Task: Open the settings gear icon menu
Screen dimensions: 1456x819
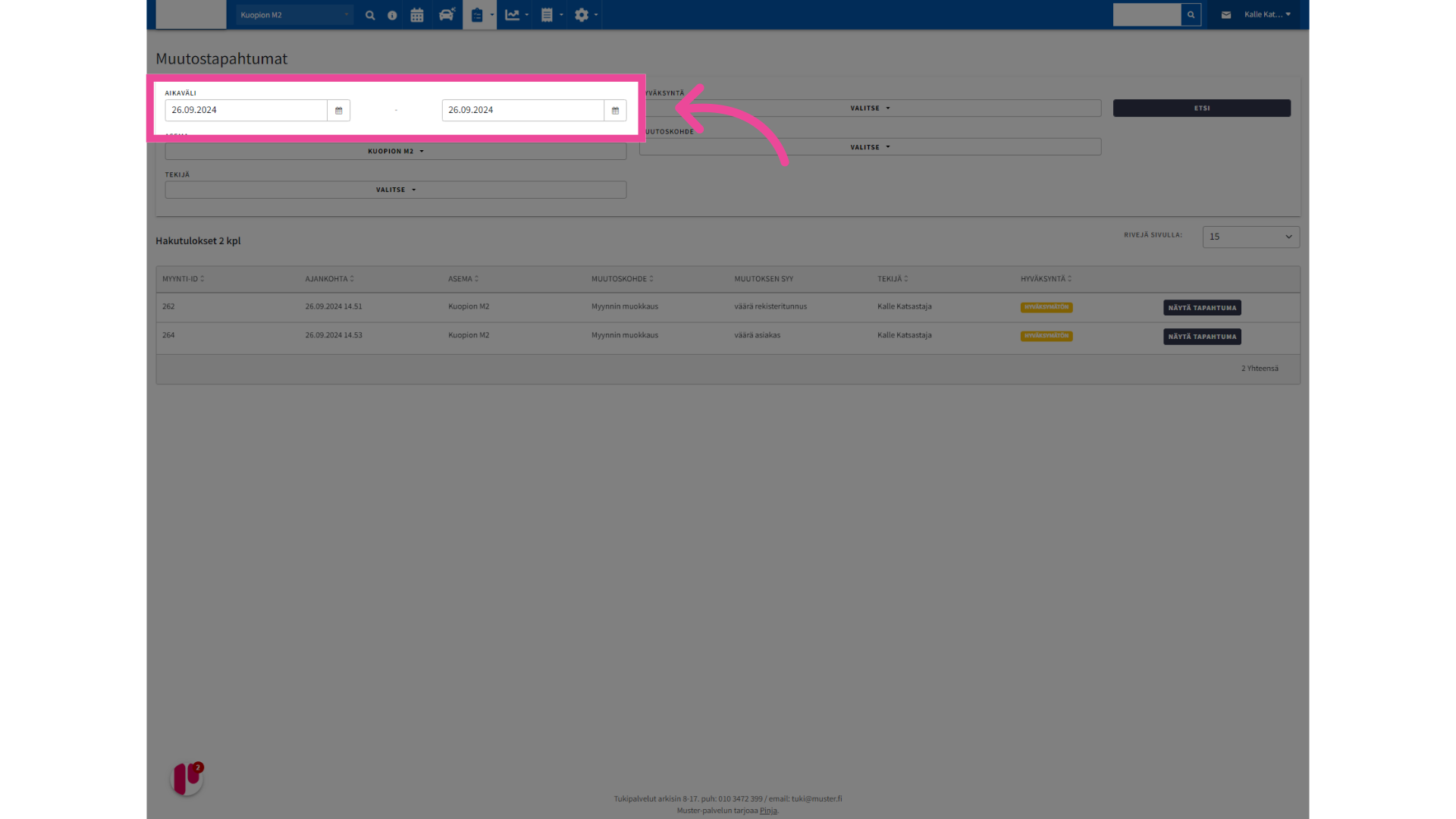Action: point(582,14)
